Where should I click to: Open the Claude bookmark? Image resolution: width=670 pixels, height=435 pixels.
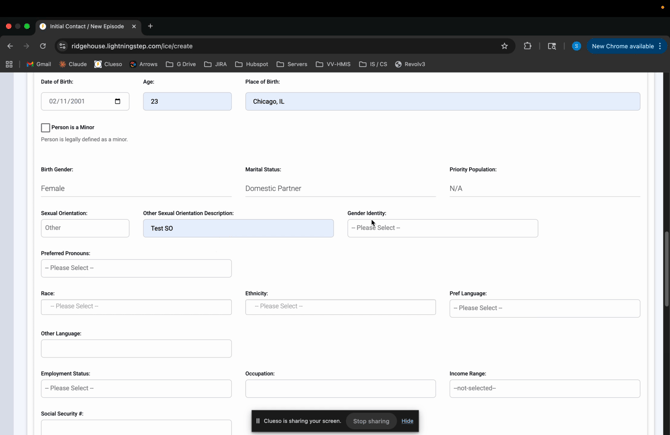(73, 64)
